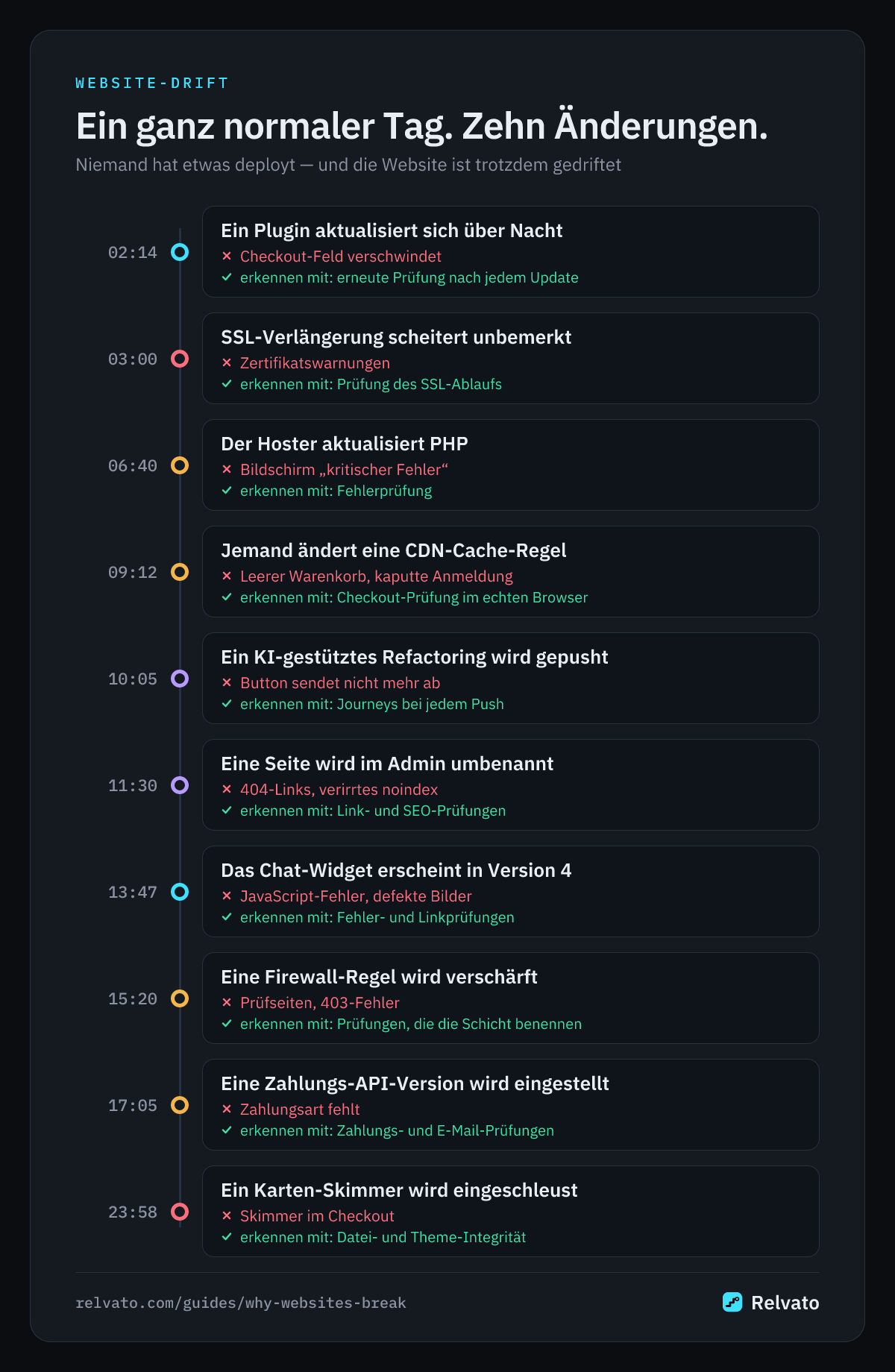
Task: Open the card Jemand ändert eine CDN-Cache-Regel
Action: click(511, 572)
